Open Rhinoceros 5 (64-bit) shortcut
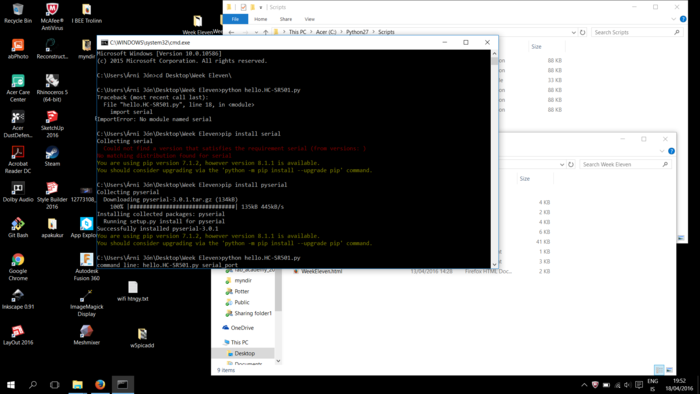Viewport: 700px width, 394px height. [x=52, y=88]
